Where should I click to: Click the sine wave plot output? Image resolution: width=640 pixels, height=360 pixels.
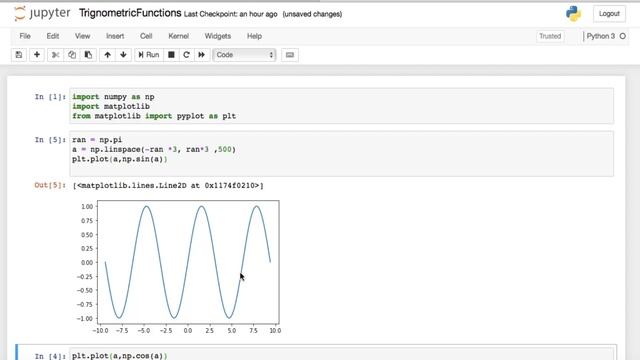pos(179,267)
